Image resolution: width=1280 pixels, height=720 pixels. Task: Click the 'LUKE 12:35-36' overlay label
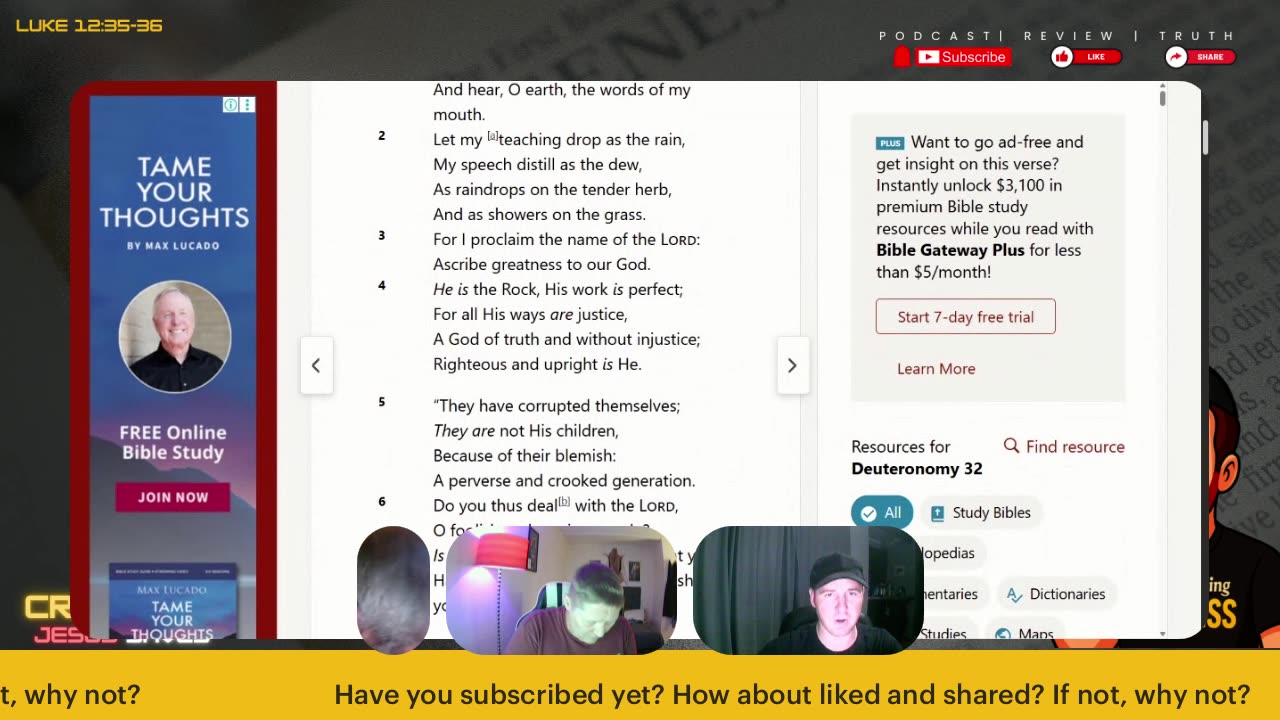pyautogui.click(x=89, y=25)
